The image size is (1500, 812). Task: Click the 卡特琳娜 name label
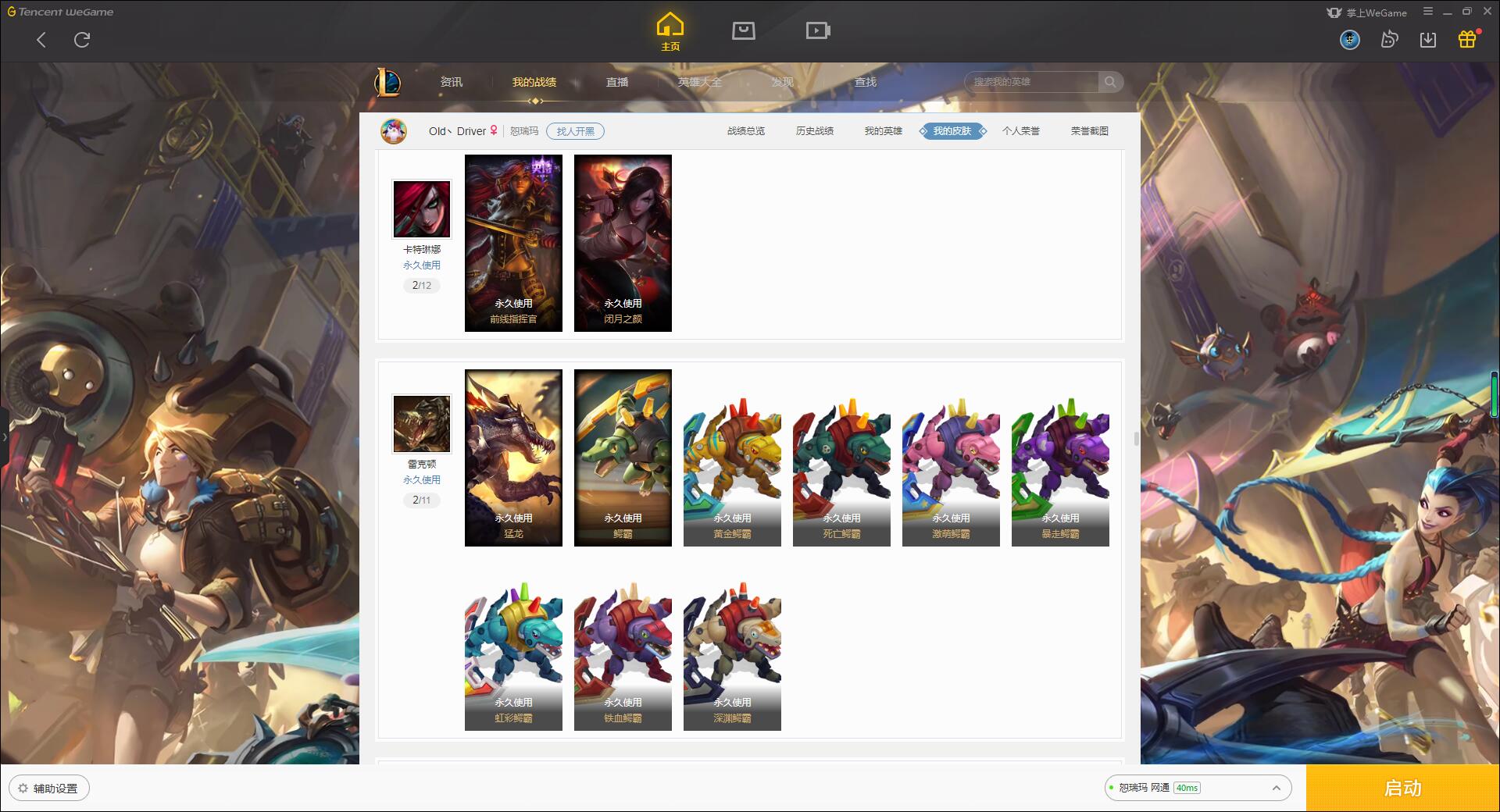[422, 250]
